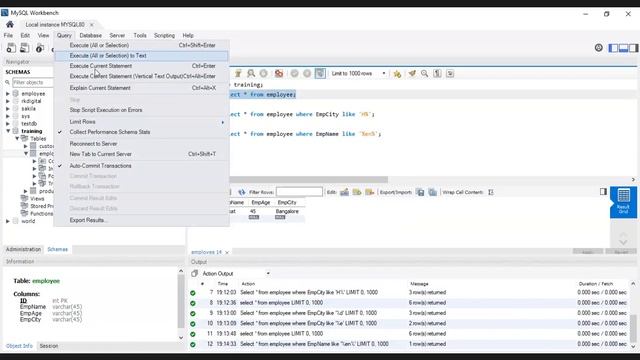The width and height of the screenshot is (640, 360).
Task: Expand the sakila schema node
Action: [8, 109]
